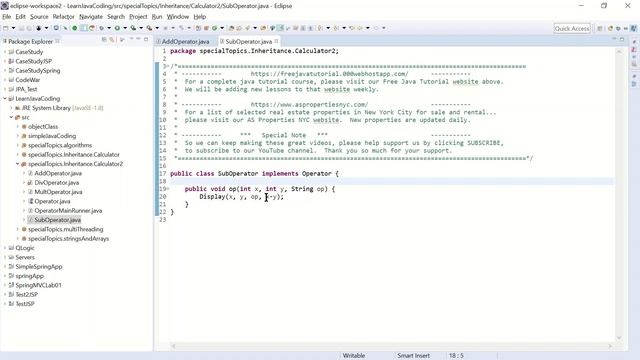Select MultOperator.java in Package Explorer
This screenshot has width=640, height=360.
[x=58, y=192]
